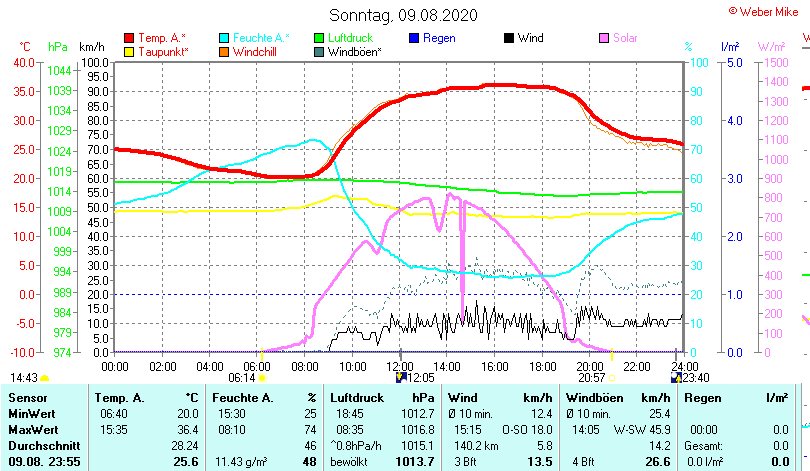Click the green Luftdruck legend swatch
This screenshot has height=471, width=810.
pos(319,38)
